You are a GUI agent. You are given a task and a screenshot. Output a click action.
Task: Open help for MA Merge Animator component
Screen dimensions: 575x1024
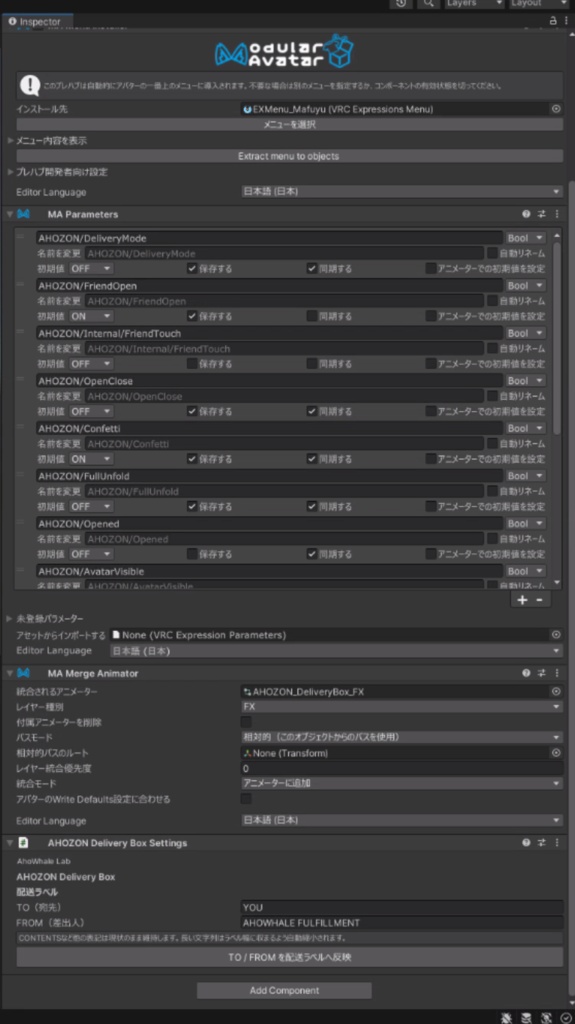tap(526, 673)
